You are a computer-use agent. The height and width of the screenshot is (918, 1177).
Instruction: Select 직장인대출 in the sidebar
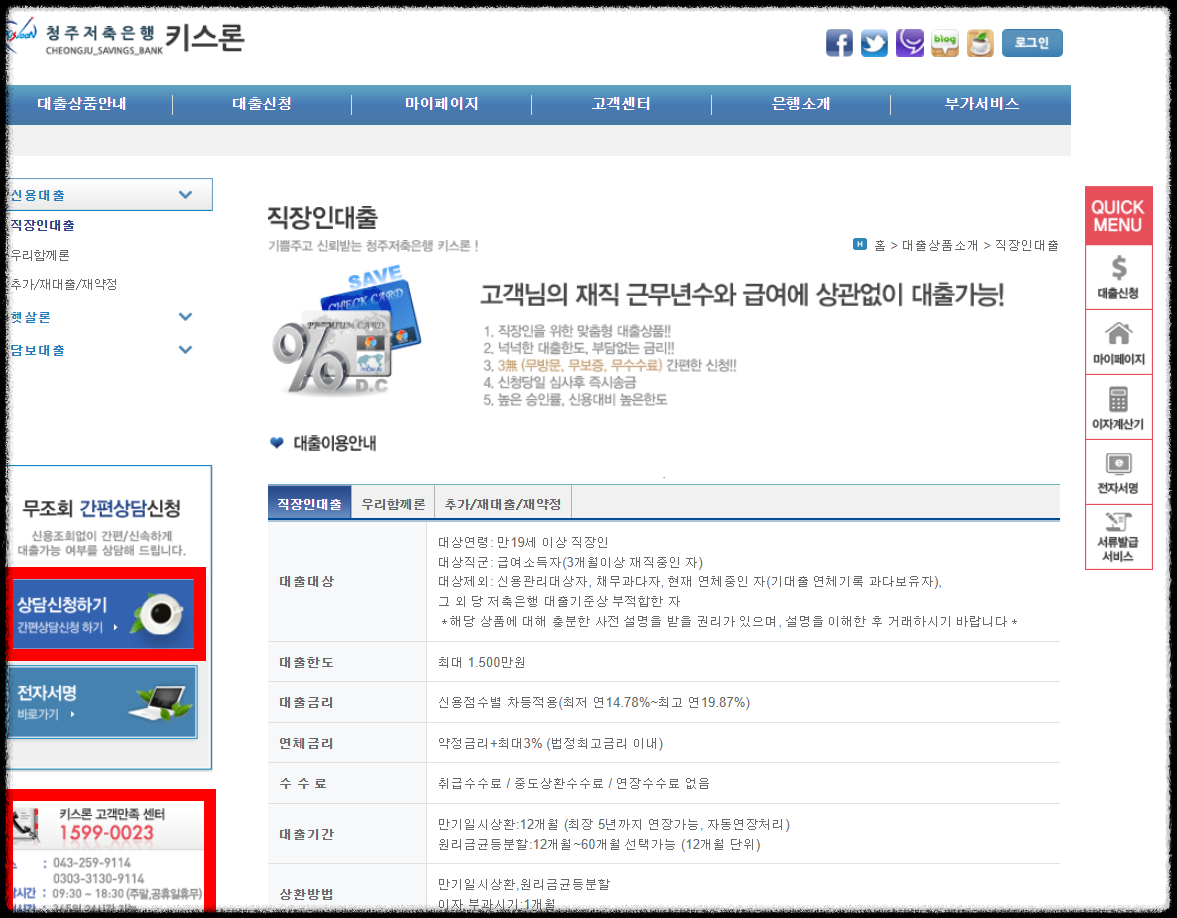point(42,225)
